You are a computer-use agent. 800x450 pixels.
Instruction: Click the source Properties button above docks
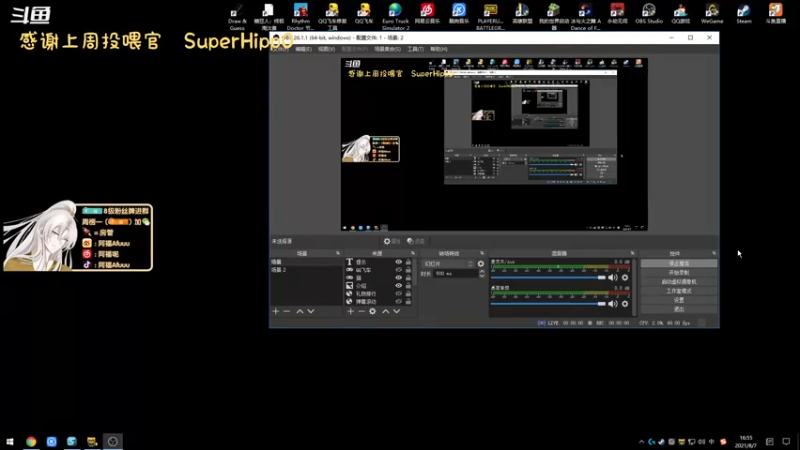(392, 241)
